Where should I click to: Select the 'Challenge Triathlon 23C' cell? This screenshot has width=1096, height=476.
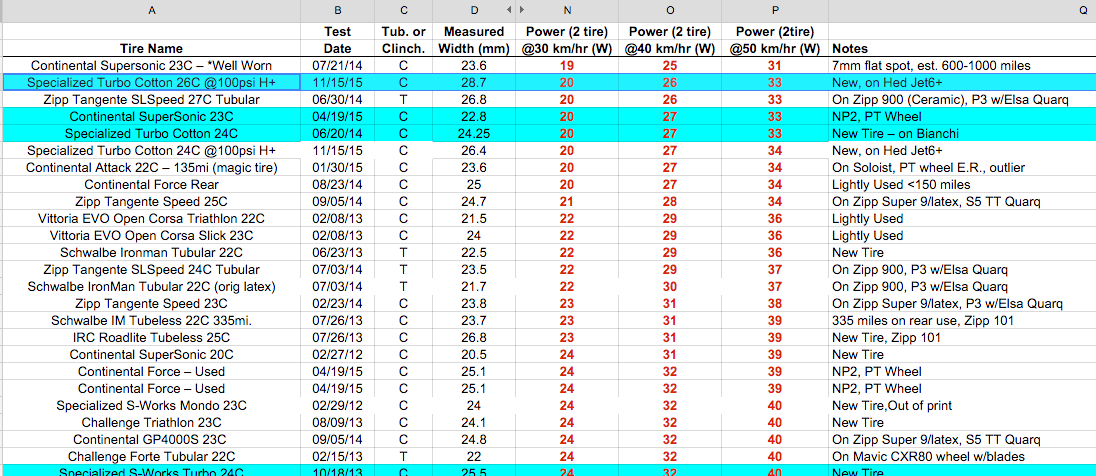click(x=152, y=422)
